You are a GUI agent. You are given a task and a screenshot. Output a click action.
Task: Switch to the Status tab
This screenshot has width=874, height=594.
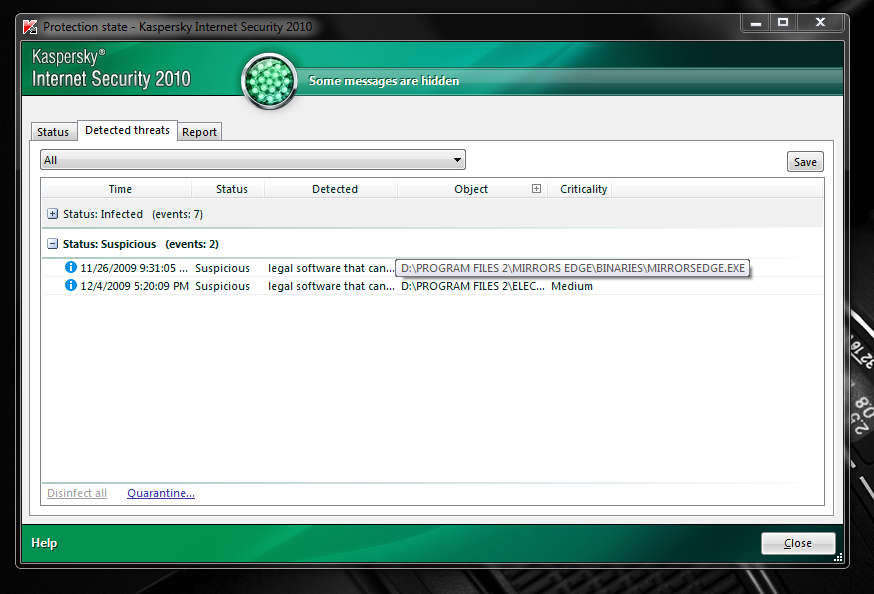click(x=53, y=132)
